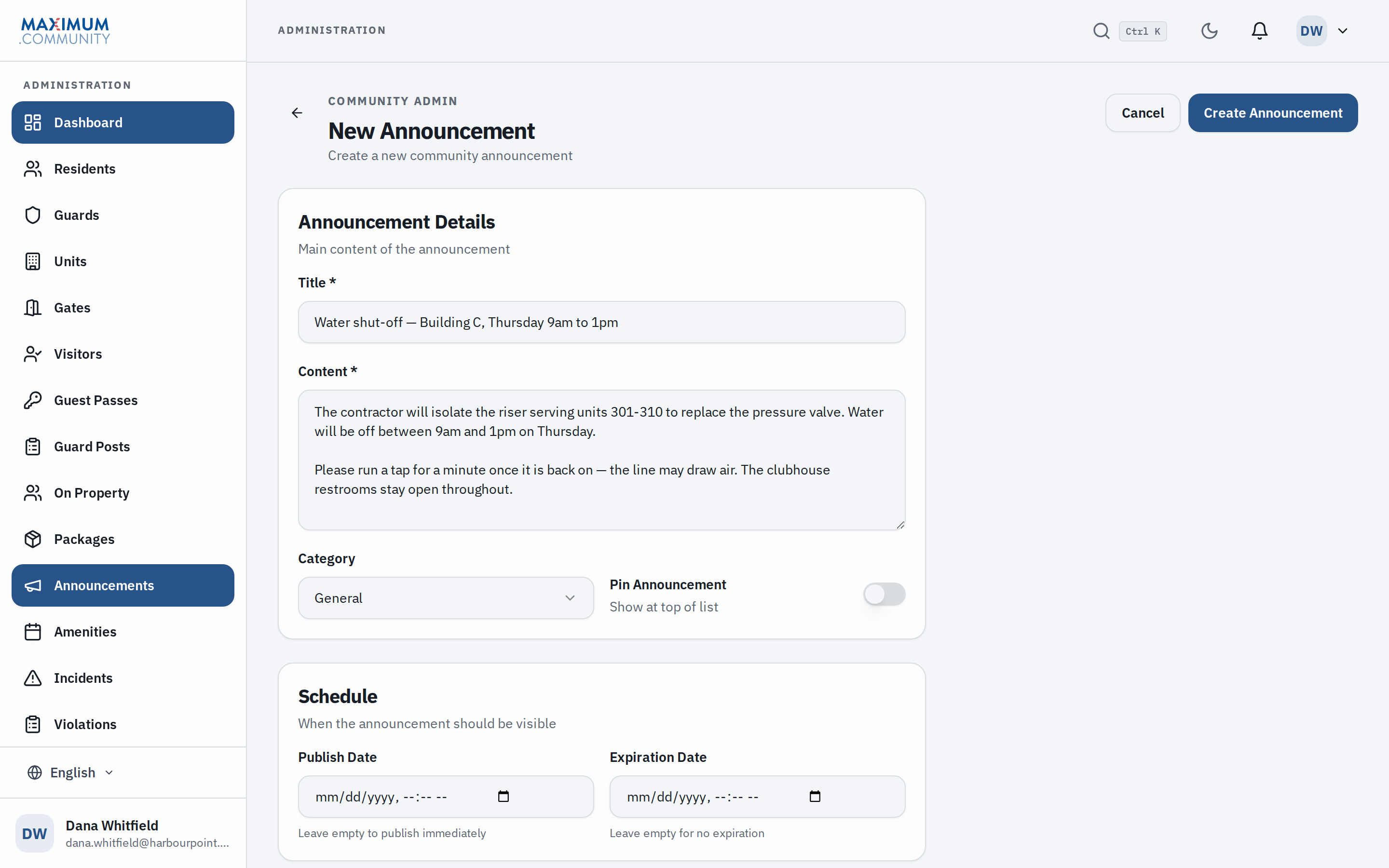The height and width of the screenshot is (868, 1389).
Task: Click the Units building icon
Action: pos(33,261)
